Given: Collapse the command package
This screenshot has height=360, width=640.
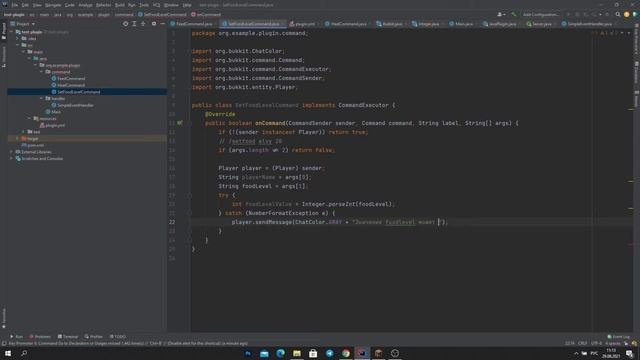Looking at the screenshot, I should click(x=41, y=72).
